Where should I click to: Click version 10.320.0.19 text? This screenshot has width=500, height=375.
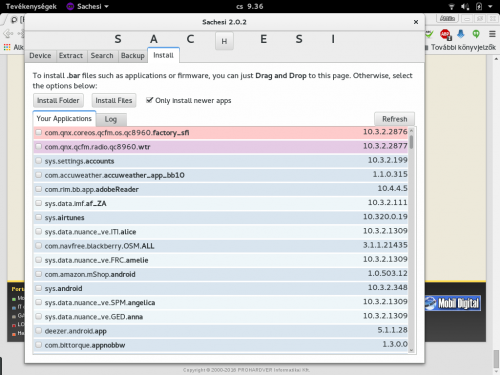coord(385,217)
